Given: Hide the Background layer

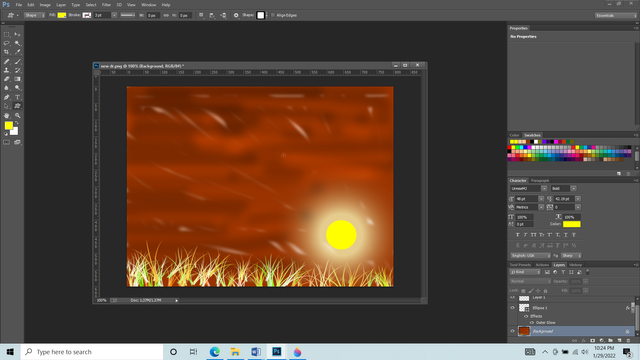Looking at the screenshot, I should (512, 331).
